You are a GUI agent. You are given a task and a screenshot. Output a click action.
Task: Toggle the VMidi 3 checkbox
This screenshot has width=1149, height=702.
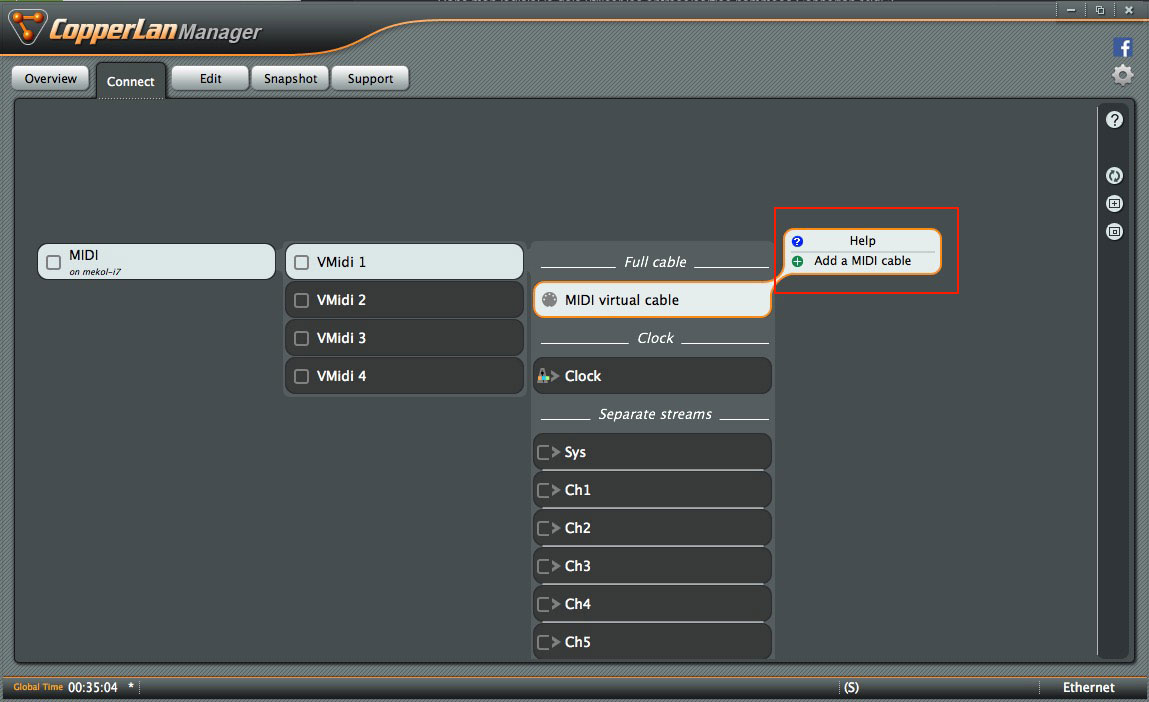point(301,338)
